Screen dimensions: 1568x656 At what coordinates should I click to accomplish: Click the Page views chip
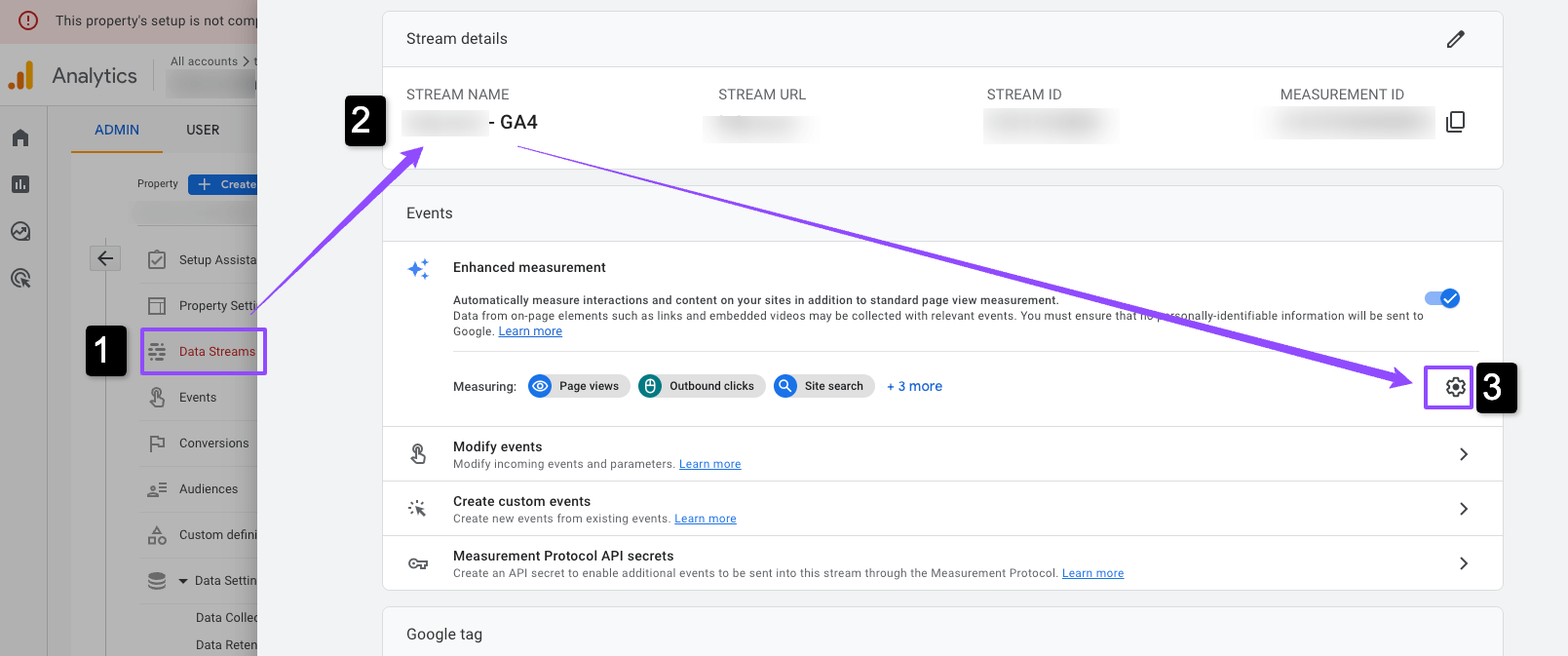point(579,386)
